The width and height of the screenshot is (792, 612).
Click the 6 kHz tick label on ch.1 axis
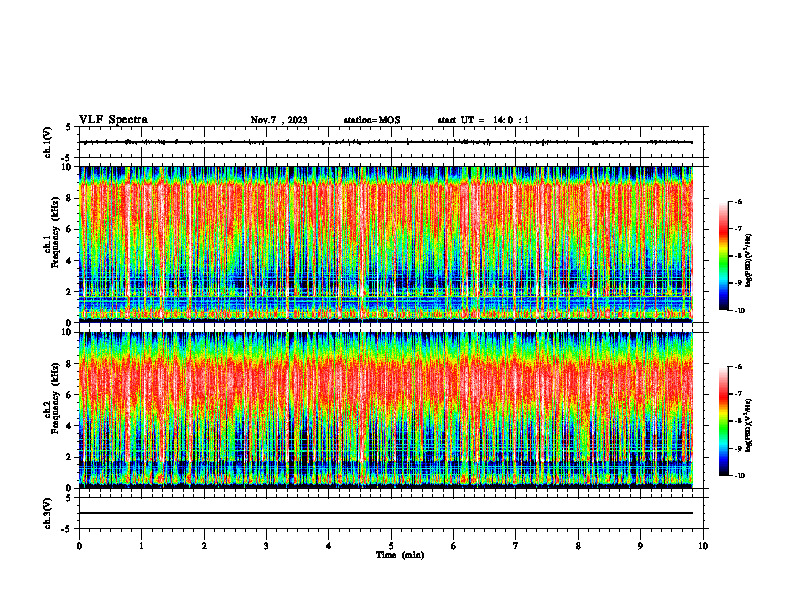coord(70,230)
